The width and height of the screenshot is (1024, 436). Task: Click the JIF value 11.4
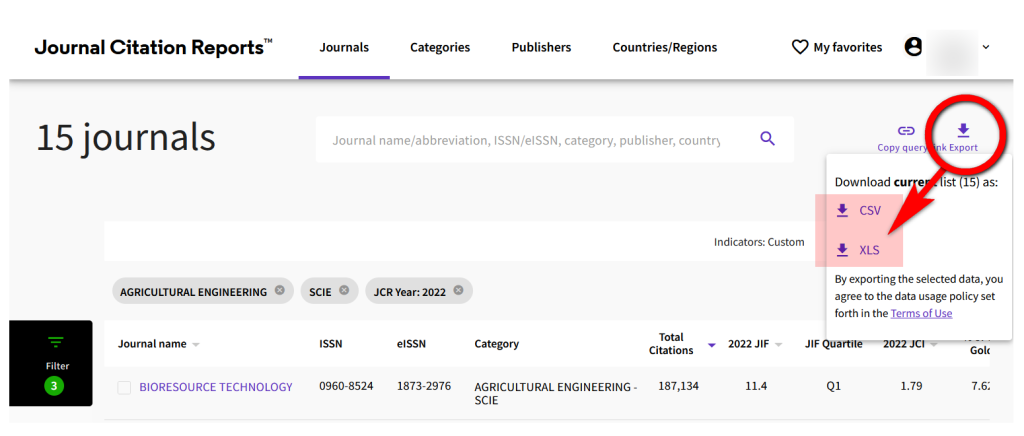[756, 386]
